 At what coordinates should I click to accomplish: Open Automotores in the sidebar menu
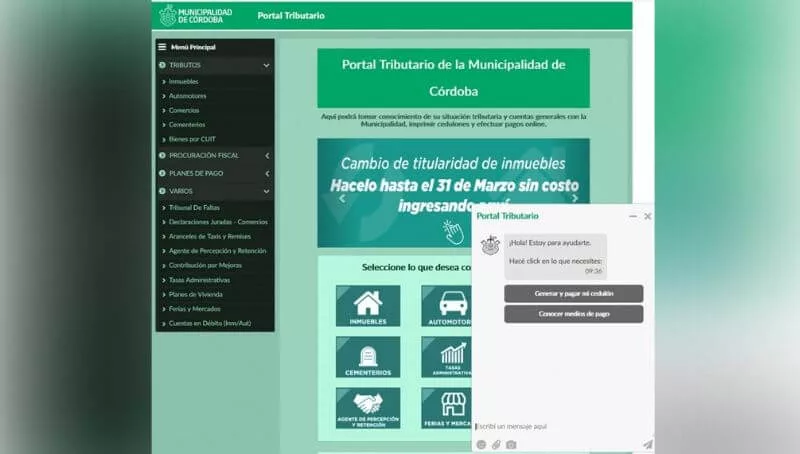point(187,96)
